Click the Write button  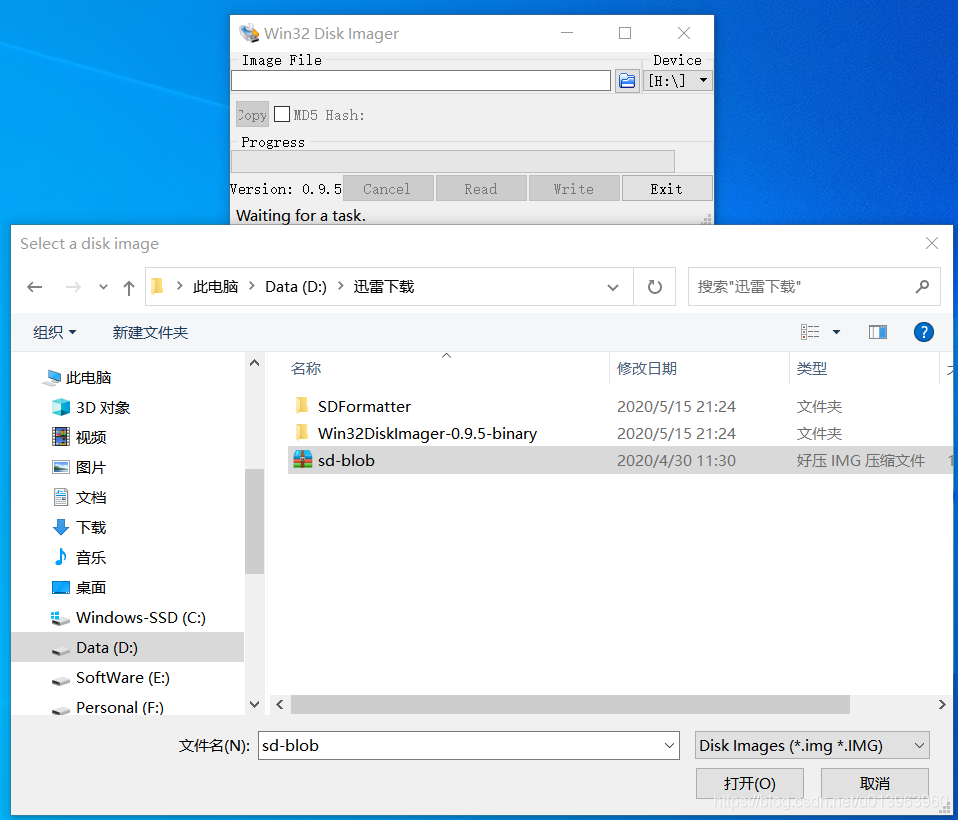[x=574, y=189]
